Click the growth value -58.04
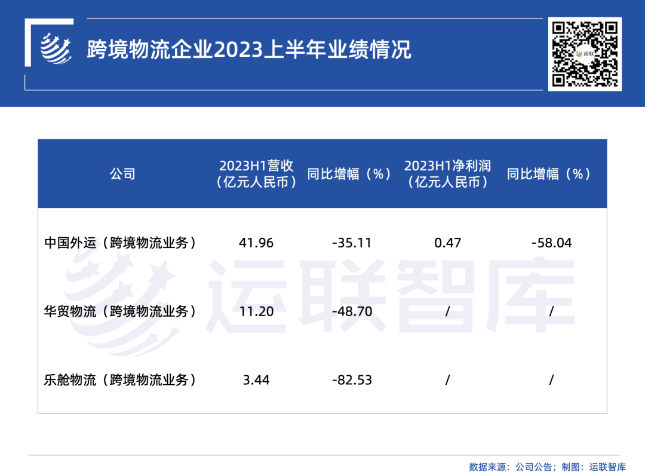 551,243
